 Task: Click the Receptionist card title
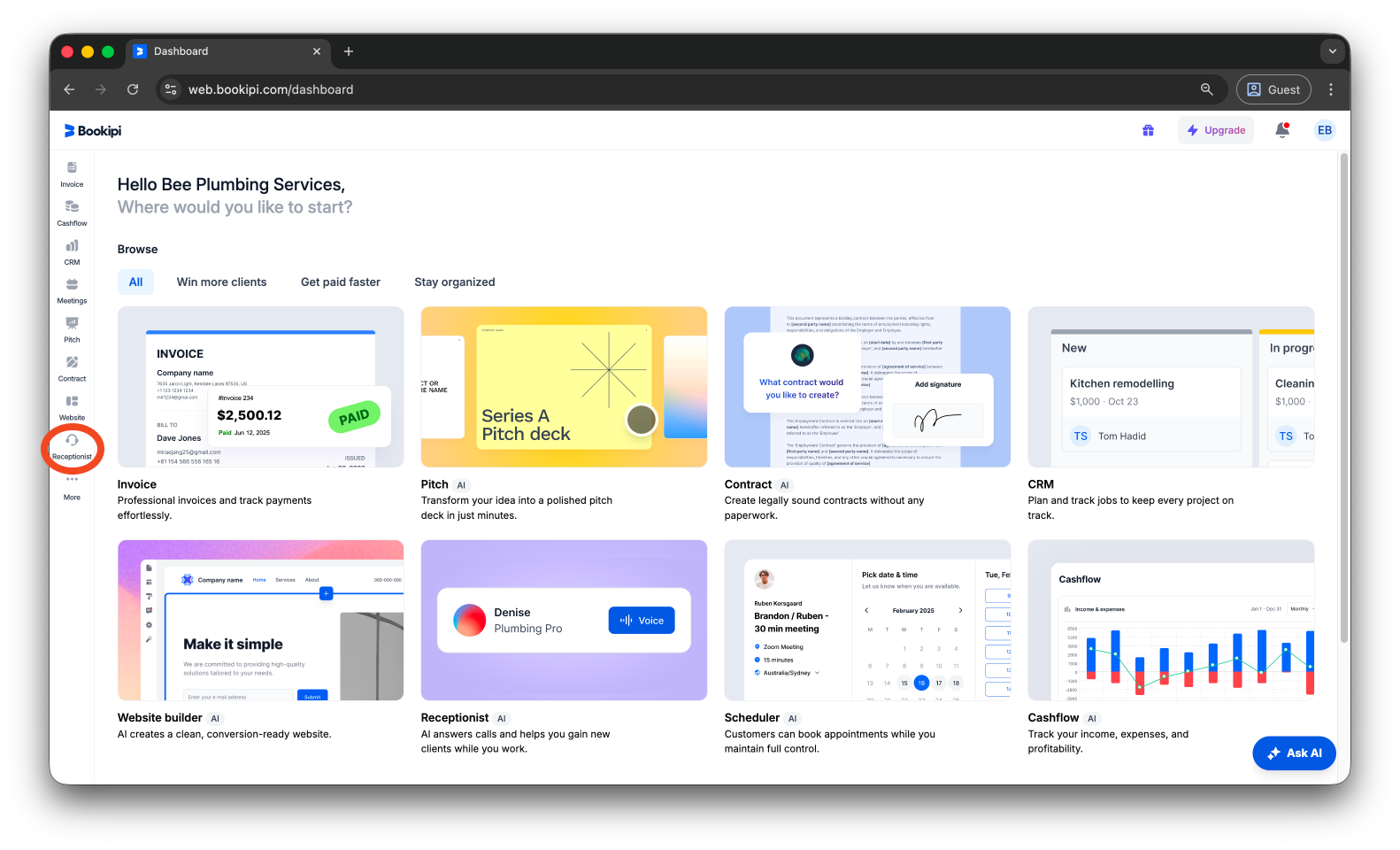[x=455, y=718]
